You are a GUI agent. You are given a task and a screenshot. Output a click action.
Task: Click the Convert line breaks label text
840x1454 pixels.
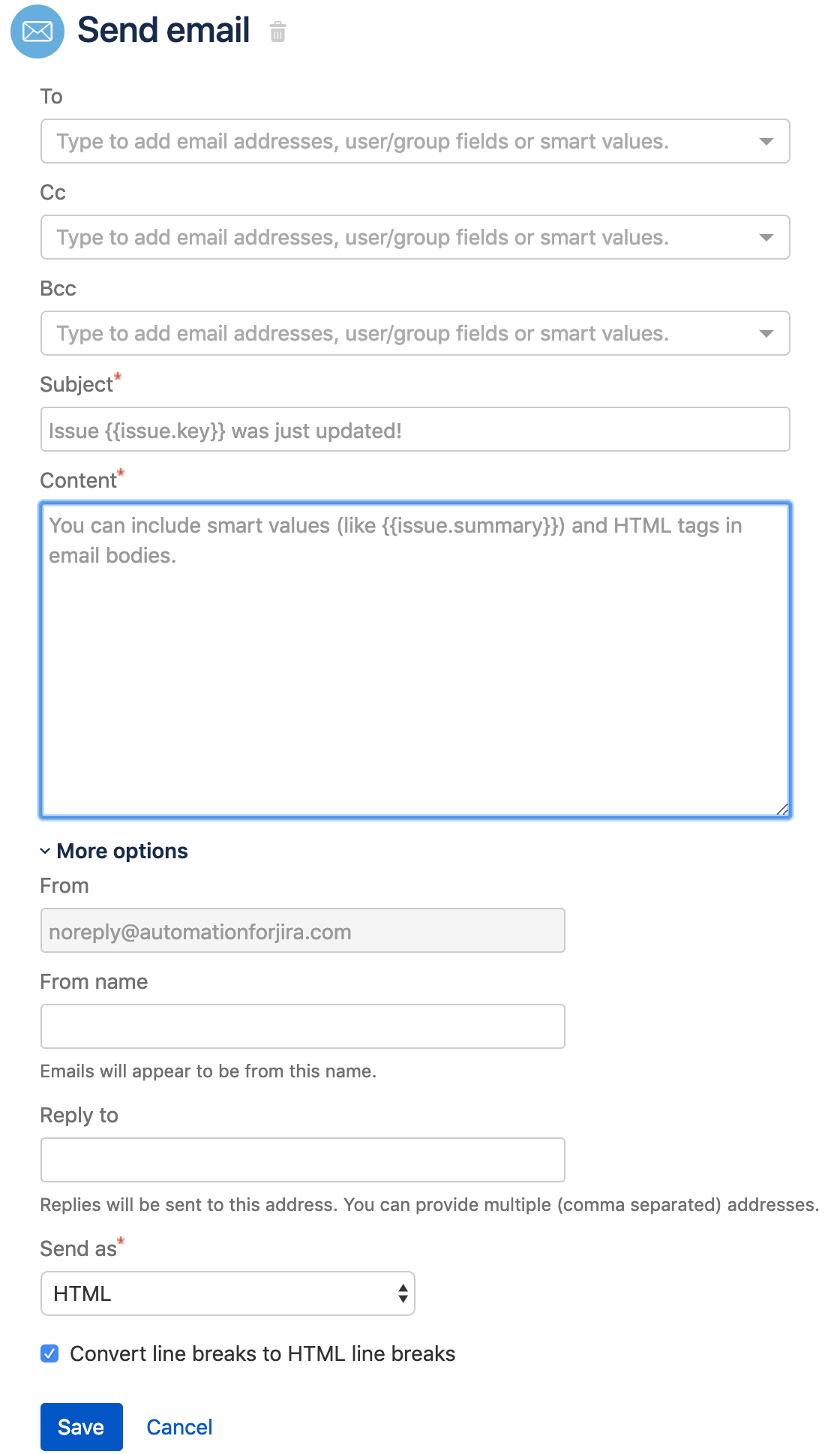(262, 1353)
